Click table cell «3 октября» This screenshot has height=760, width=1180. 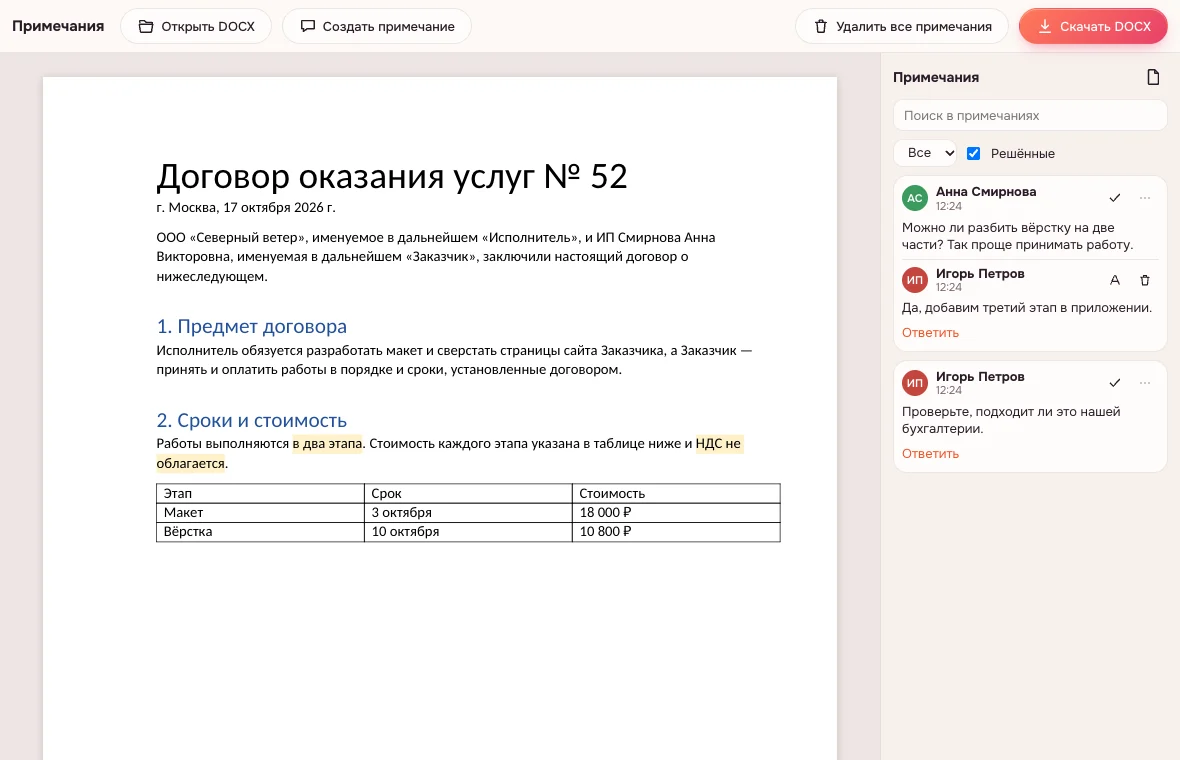tap(468, 512)
